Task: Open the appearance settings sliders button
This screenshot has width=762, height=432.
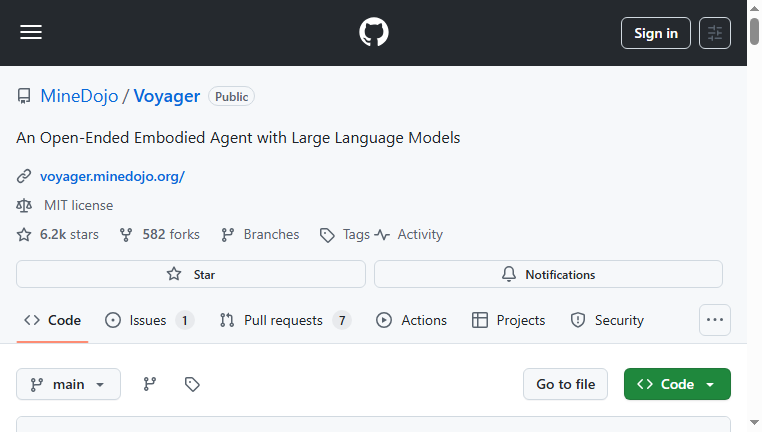Action: (x=714, y=33)
